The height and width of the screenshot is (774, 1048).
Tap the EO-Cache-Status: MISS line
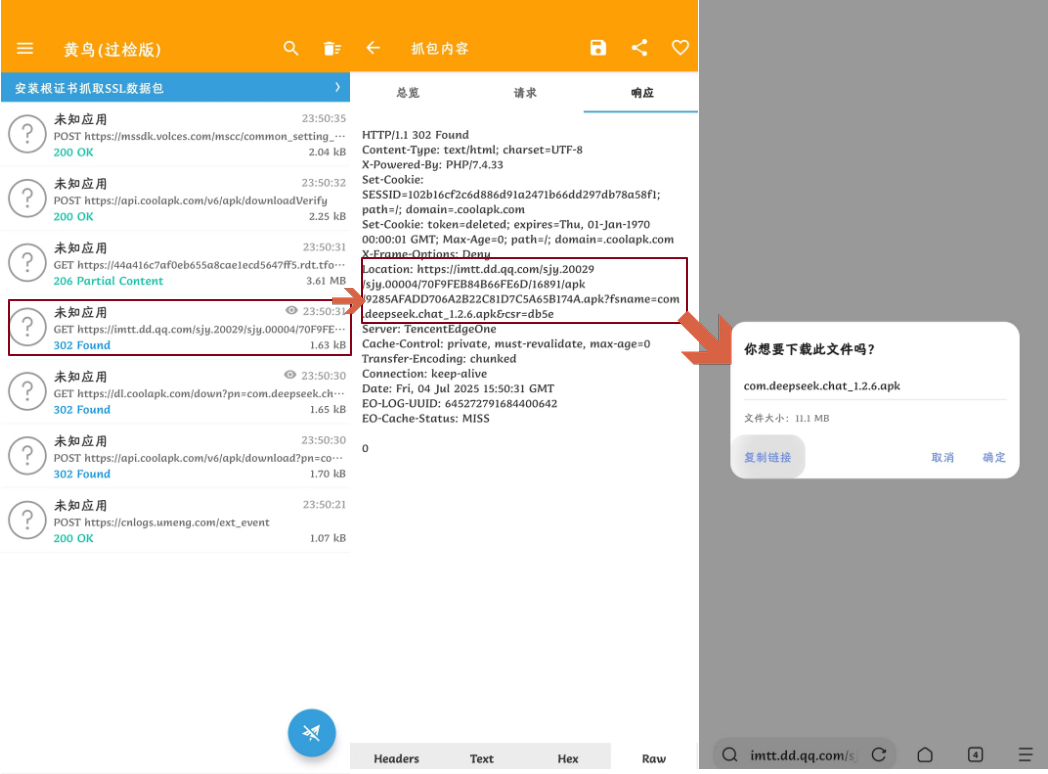[425, 418]
